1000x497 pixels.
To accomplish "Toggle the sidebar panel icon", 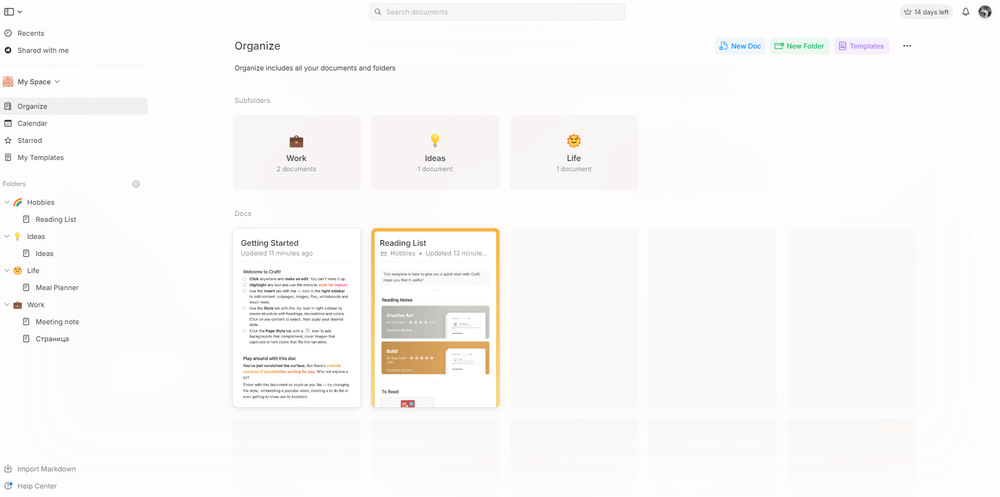I will pos(9,11).
